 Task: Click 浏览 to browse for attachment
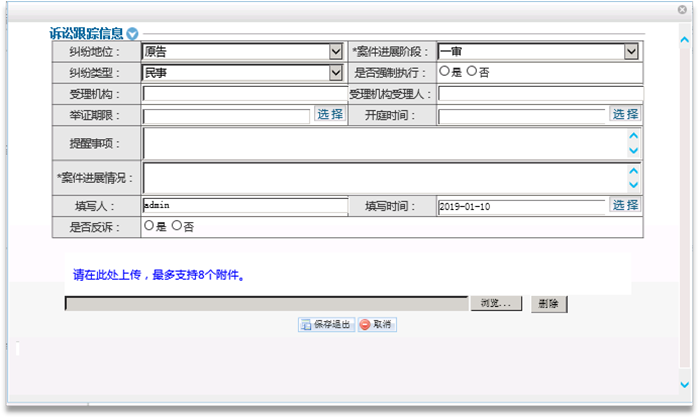[496, 303]
